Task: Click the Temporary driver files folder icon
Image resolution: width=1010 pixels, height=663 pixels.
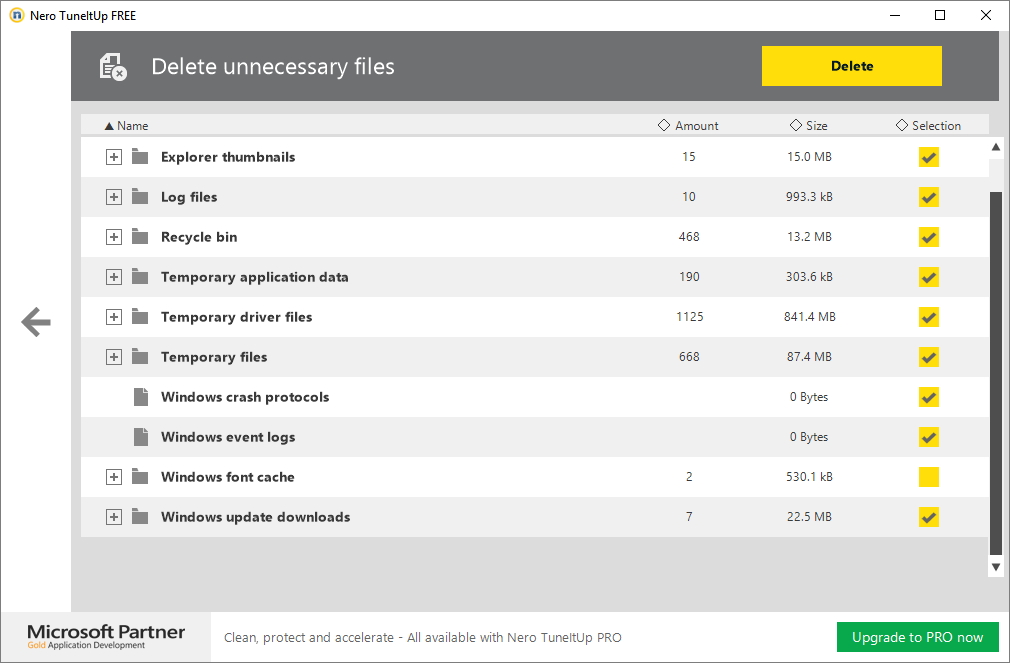Action: pos(140,317)
